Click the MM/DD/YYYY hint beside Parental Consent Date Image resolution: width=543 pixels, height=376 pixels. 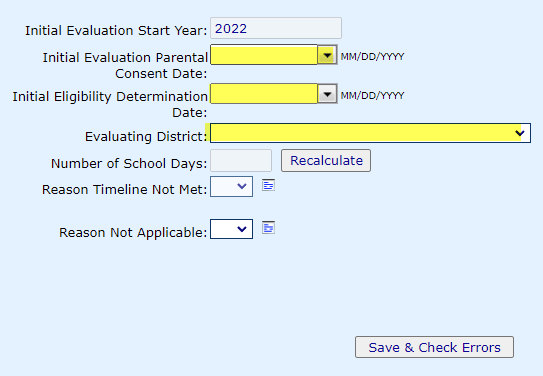[372, 57]
